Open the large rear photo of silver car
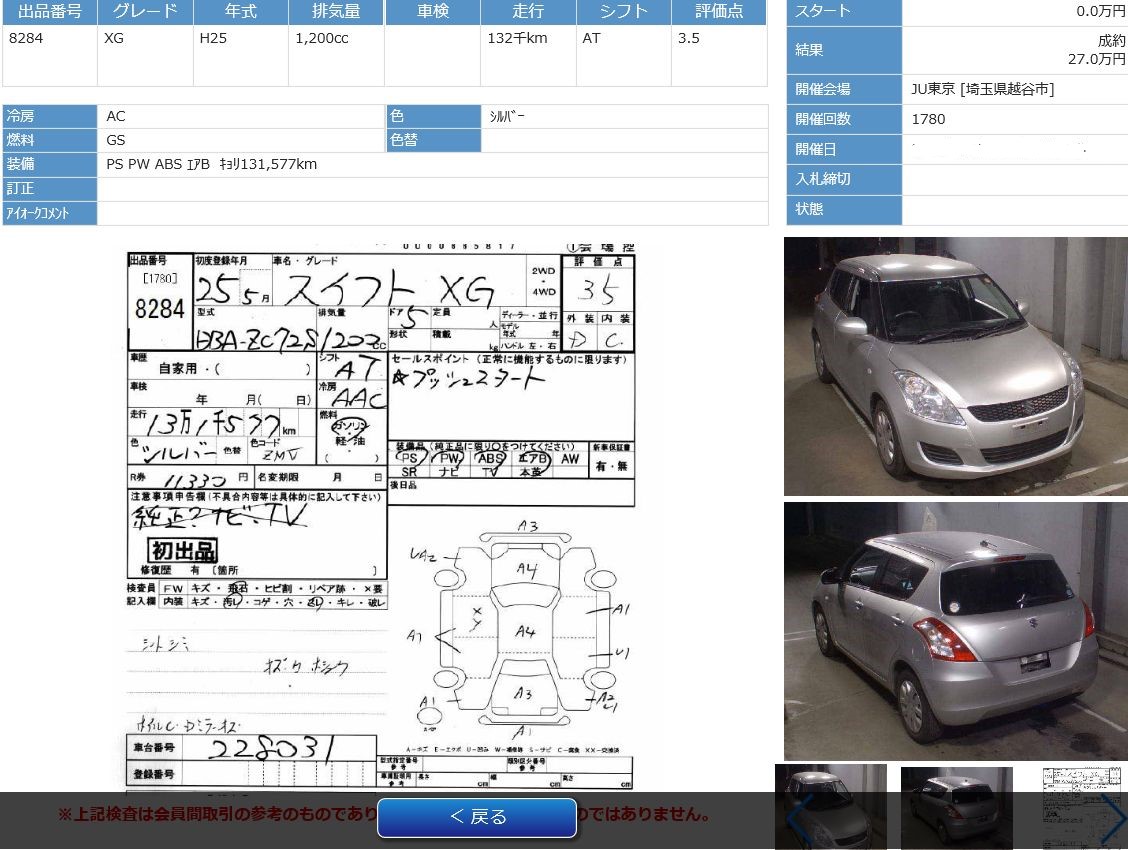 [x=955, y=631]
